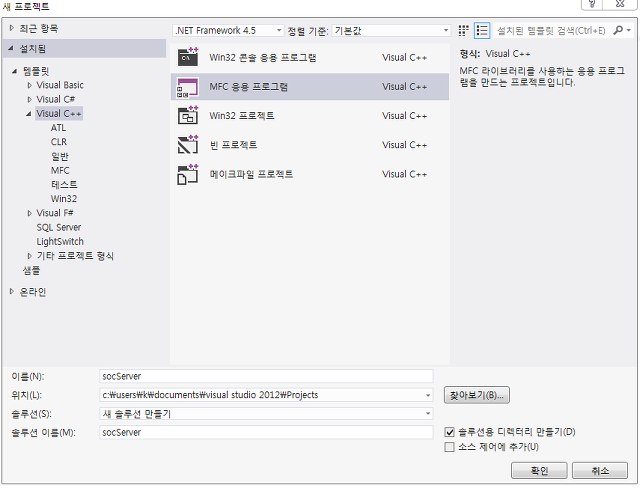Open the sort order dropdown
Screen dimensions: 640x488
pos(391,31)
